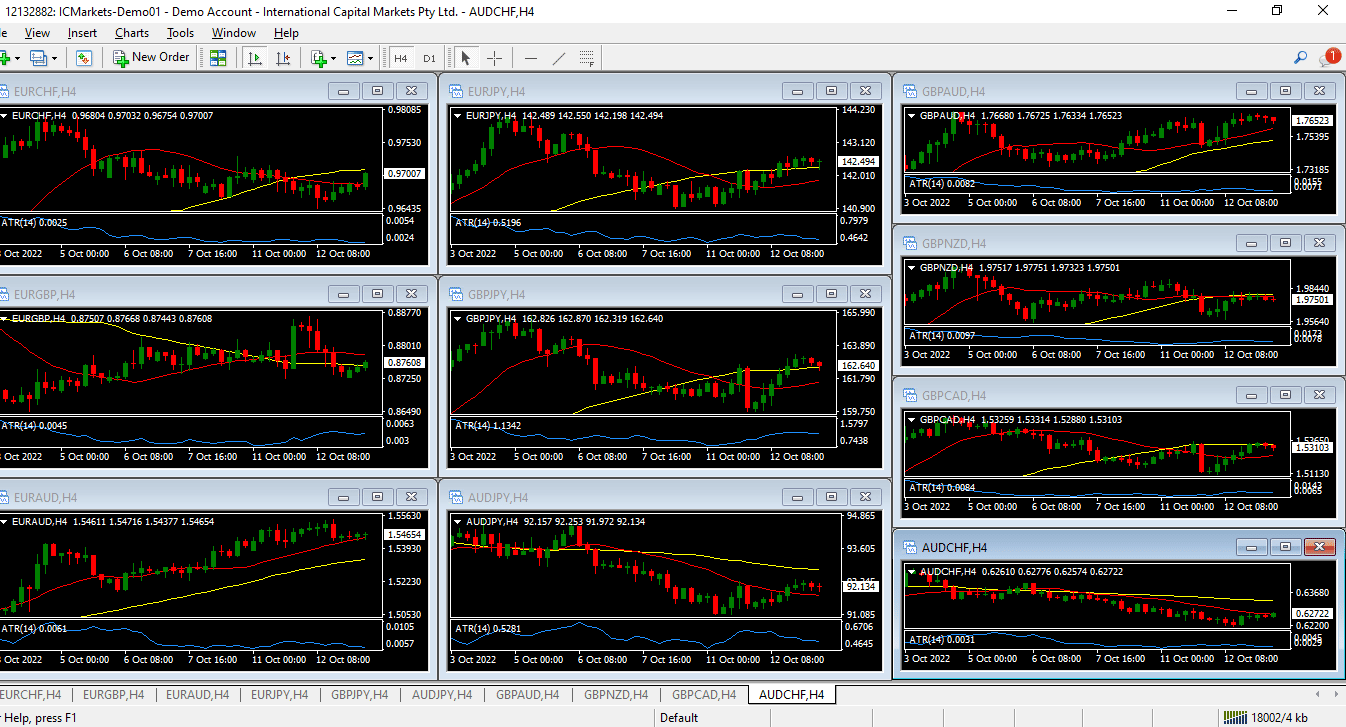Pick the Horizontal Line drawing tool
This screenshot has height=727, width=1346.
(530, 58)
